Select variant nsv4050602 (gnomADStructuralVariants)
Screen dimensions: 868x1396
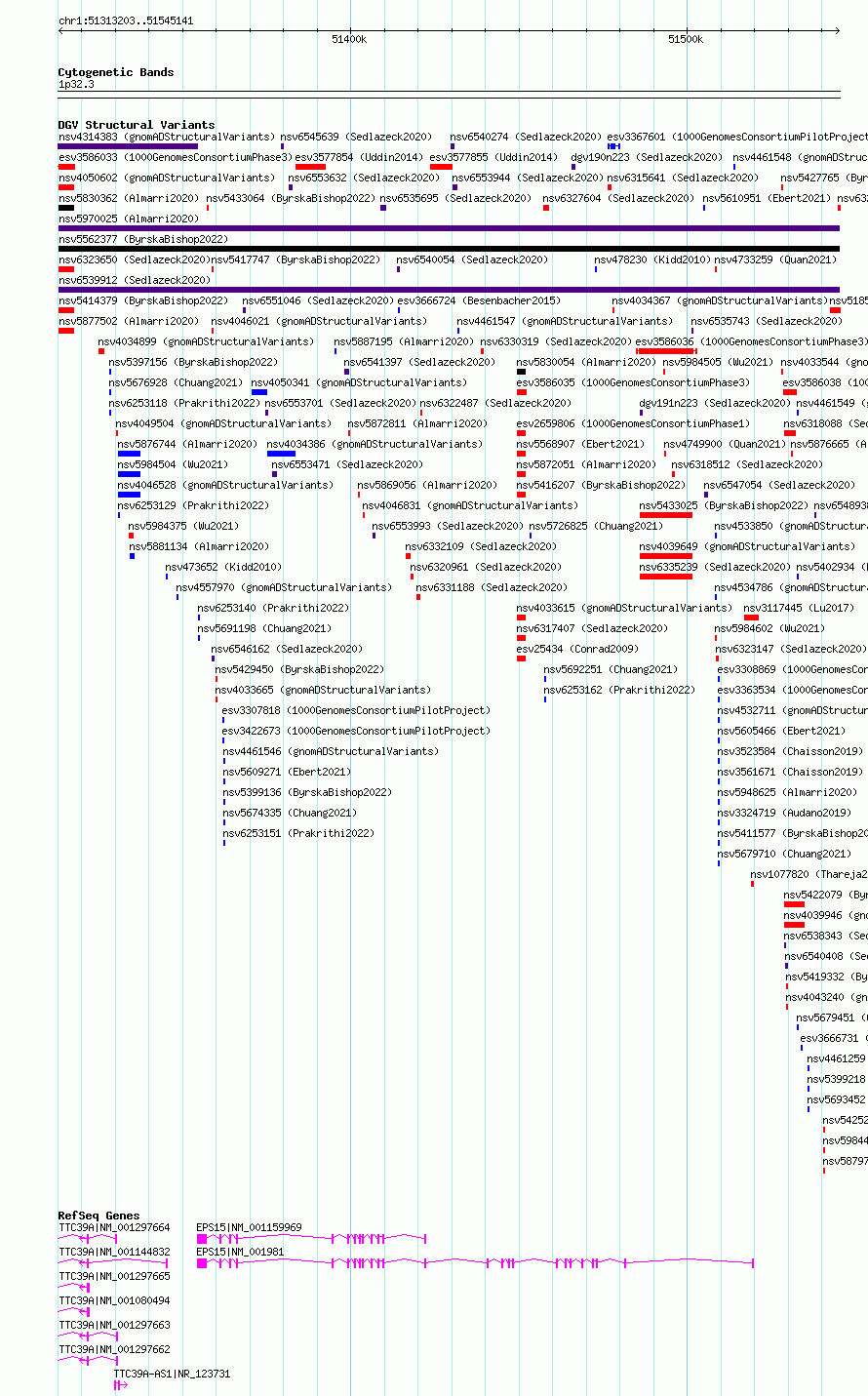[167, 178]
